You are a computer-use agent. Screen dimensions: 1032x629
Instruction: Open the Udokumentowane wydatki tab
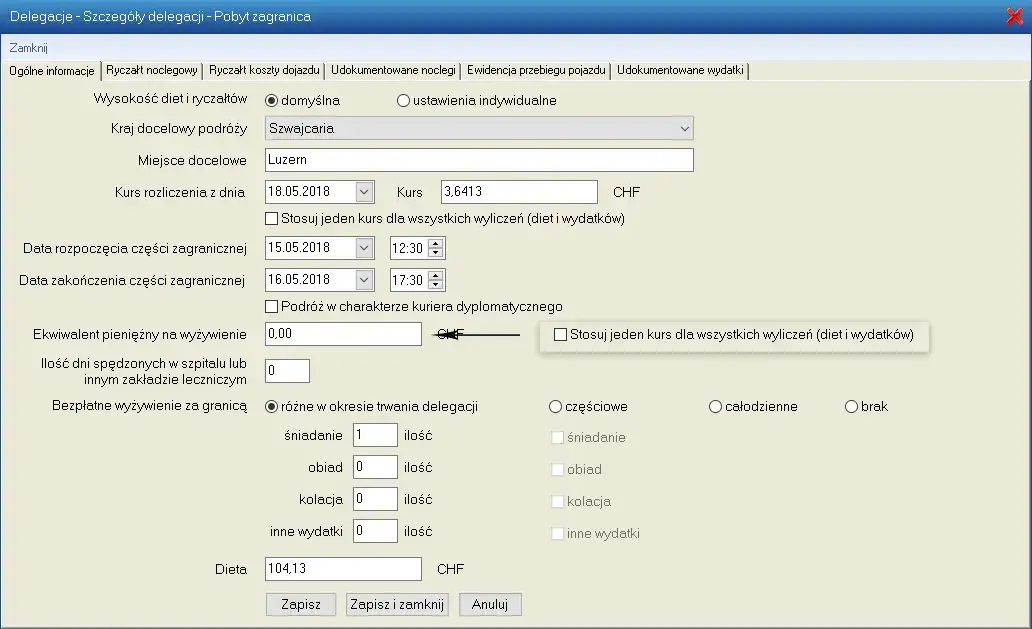(681, 70)
